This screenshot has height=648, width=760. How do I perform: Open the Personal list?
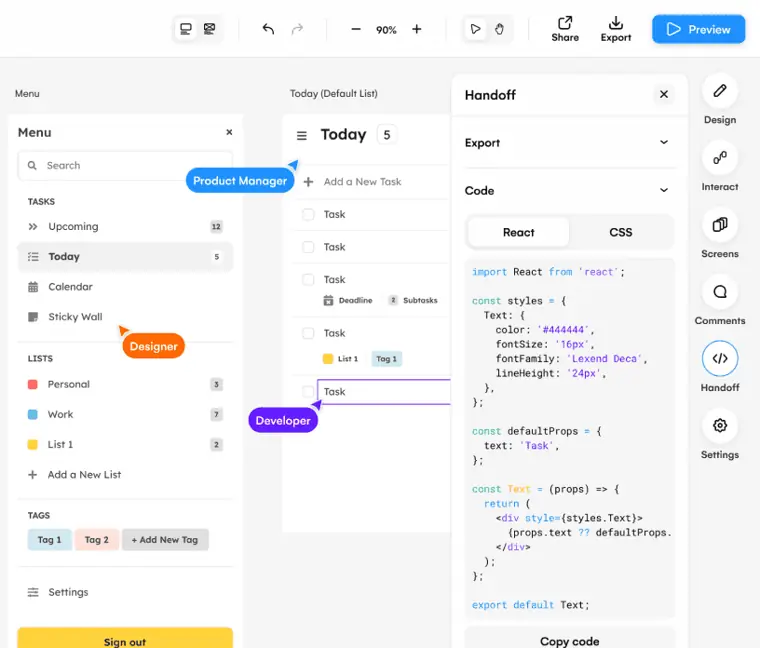125,384
